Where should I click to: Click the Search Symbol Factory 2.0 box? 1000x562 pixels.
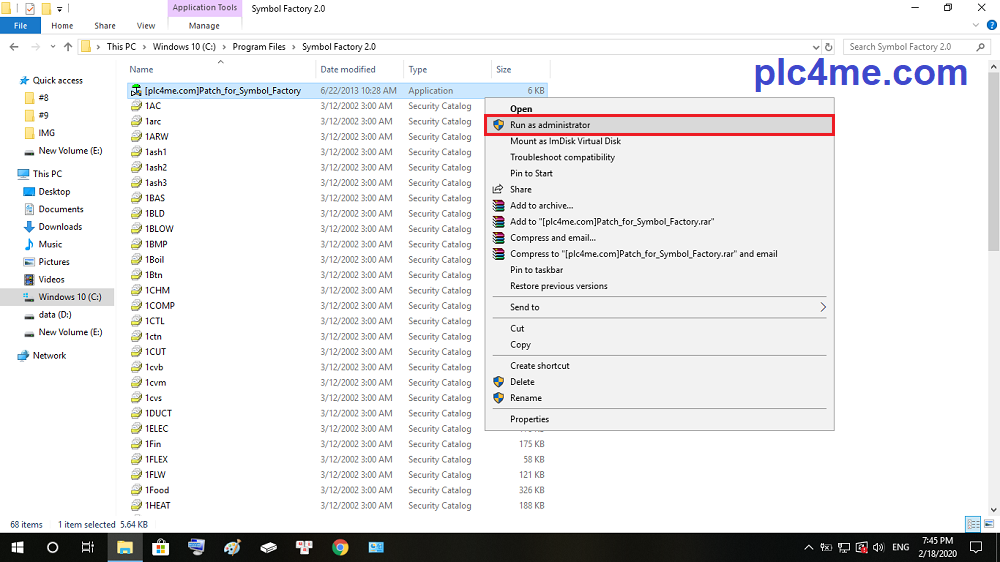[x=915, y=47]
